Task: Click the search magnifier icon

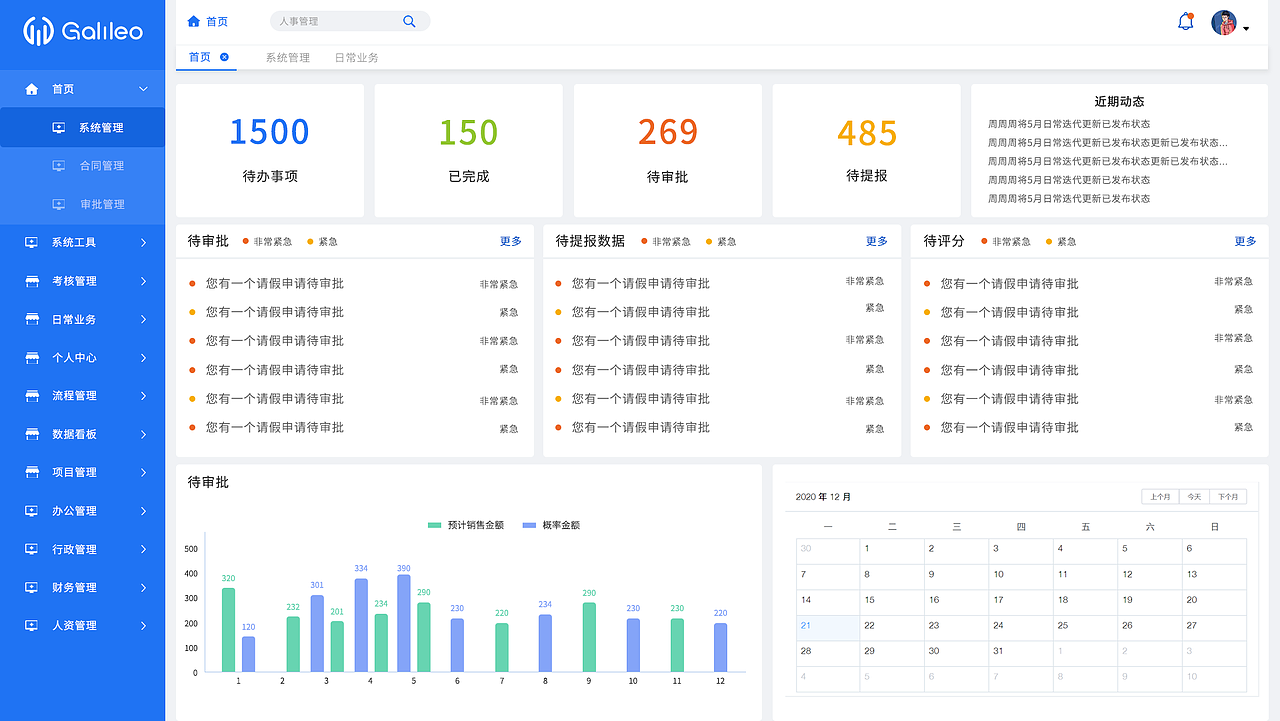Action: click(x=409, y=21)
